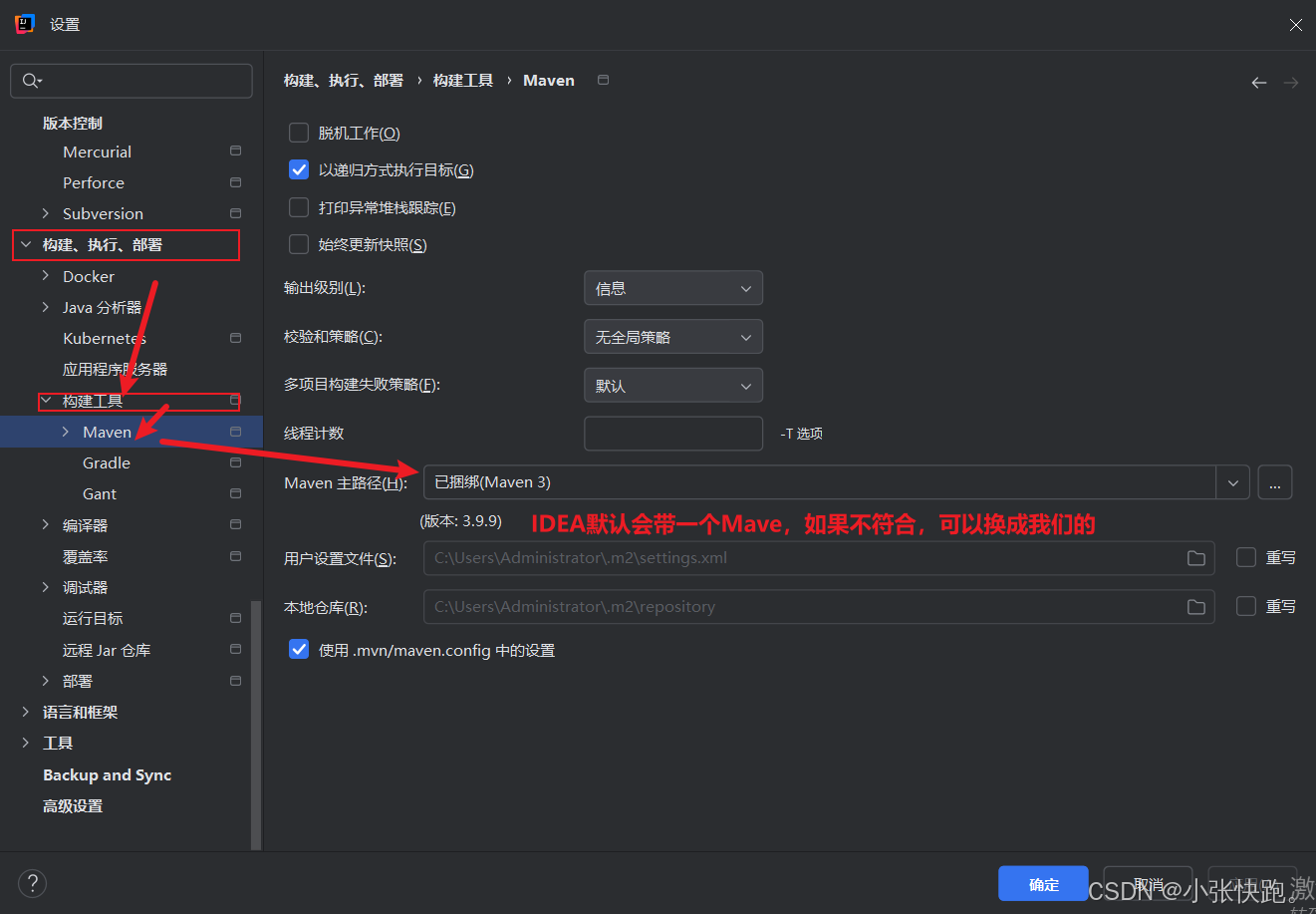Screen dimensions: 1316x914
Task: Click the project-level icon in the 编译器 row
Action: [x=235, y=524]
